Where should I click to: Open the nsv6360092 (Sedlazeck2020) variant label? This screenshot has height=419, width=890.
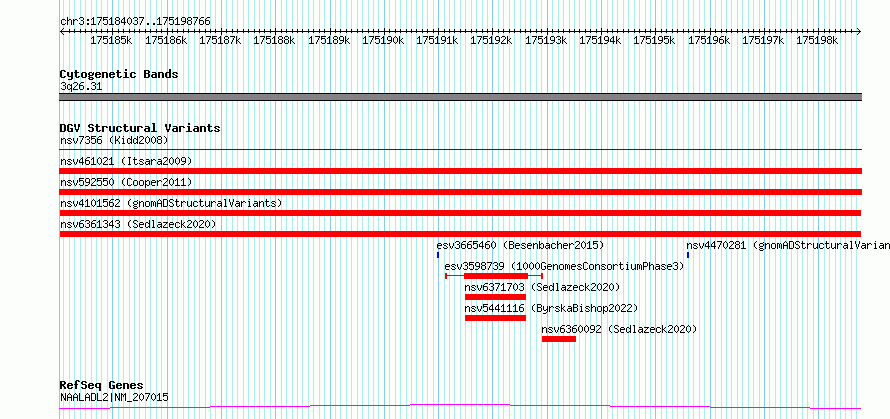[619, 329]
